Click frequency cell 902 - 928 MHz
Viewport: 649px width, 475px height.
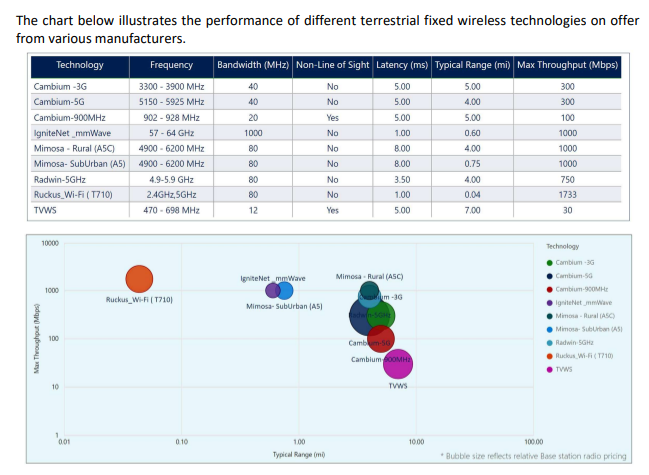click(x=171, y=118)
